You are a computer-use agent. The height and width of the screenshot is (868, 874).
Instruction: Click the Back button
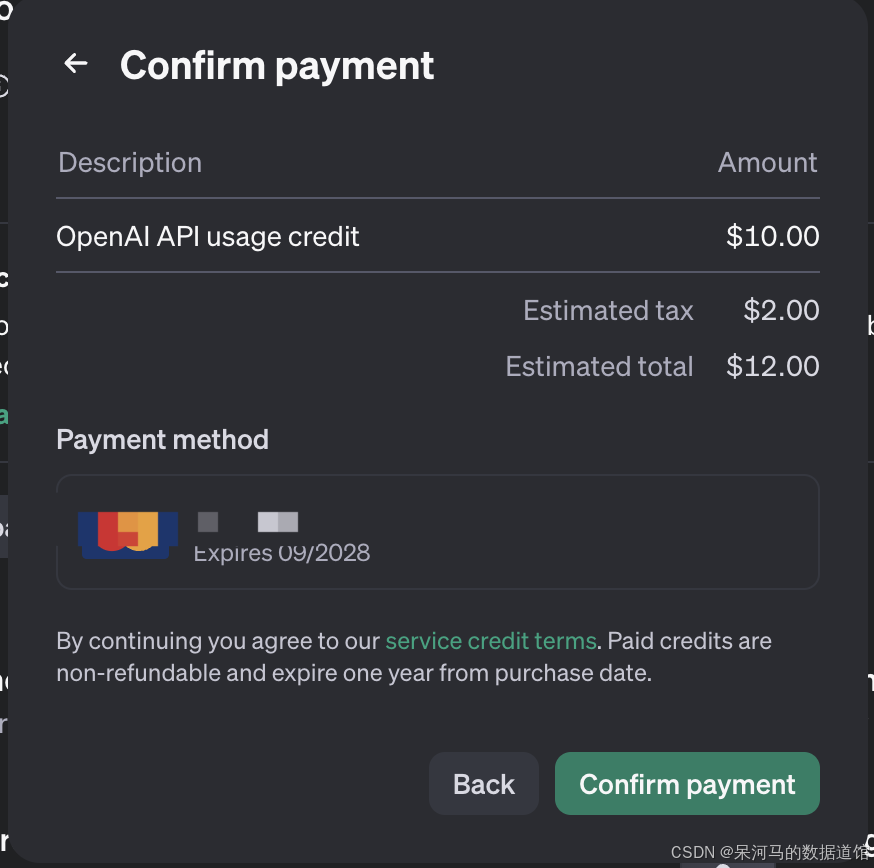point(483,783)
